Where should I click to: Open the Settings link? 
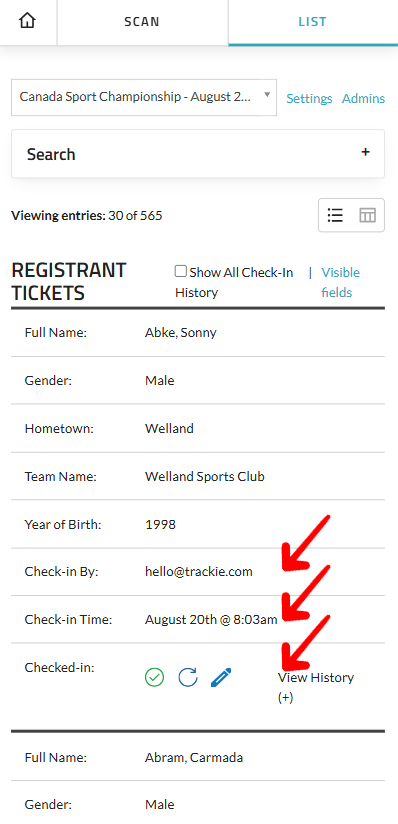tap(309, 98)
